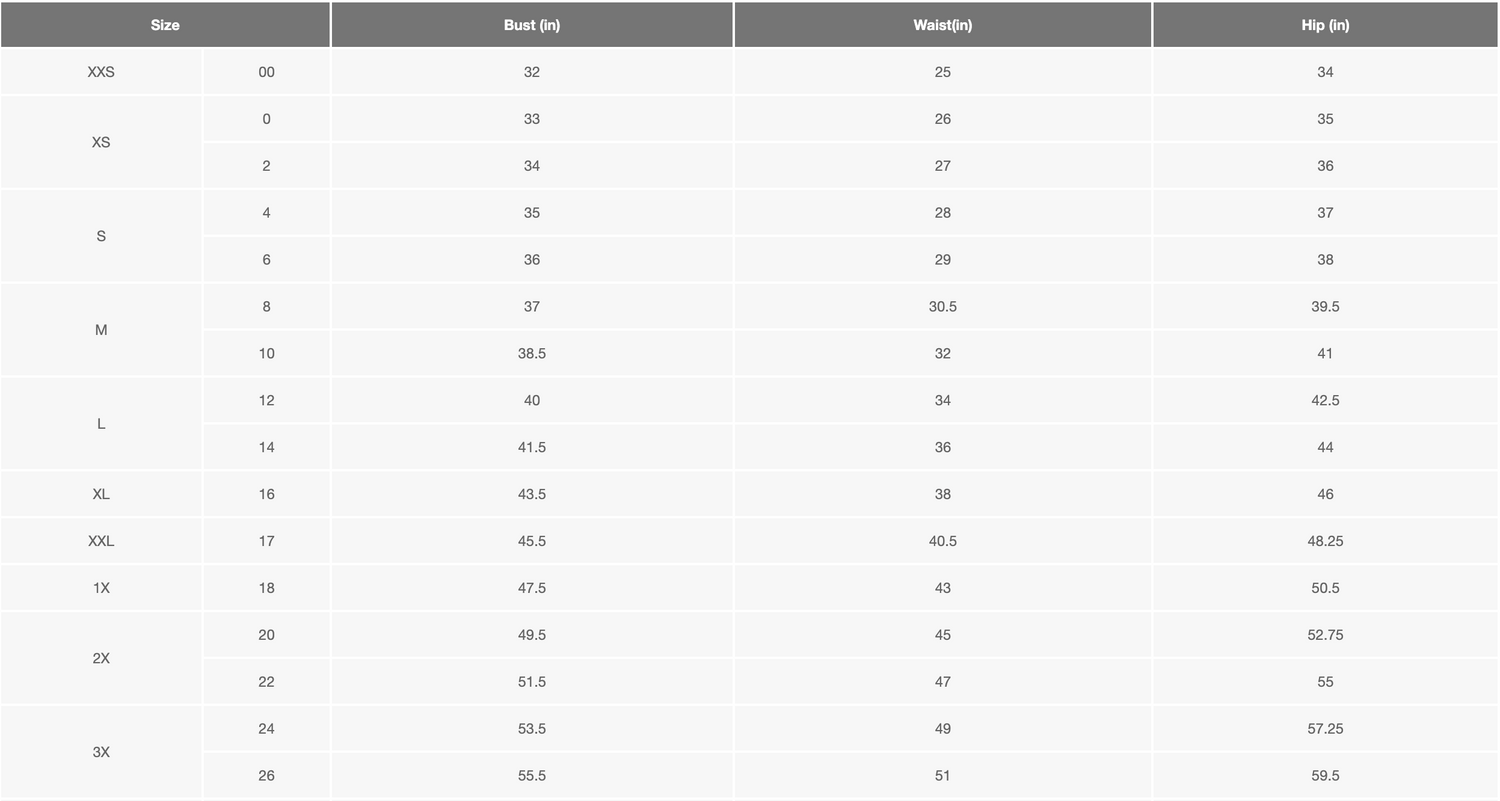Click the 48.25 hip measurement
This screenshot has width=1500, height=801.
coord(1325,541)
